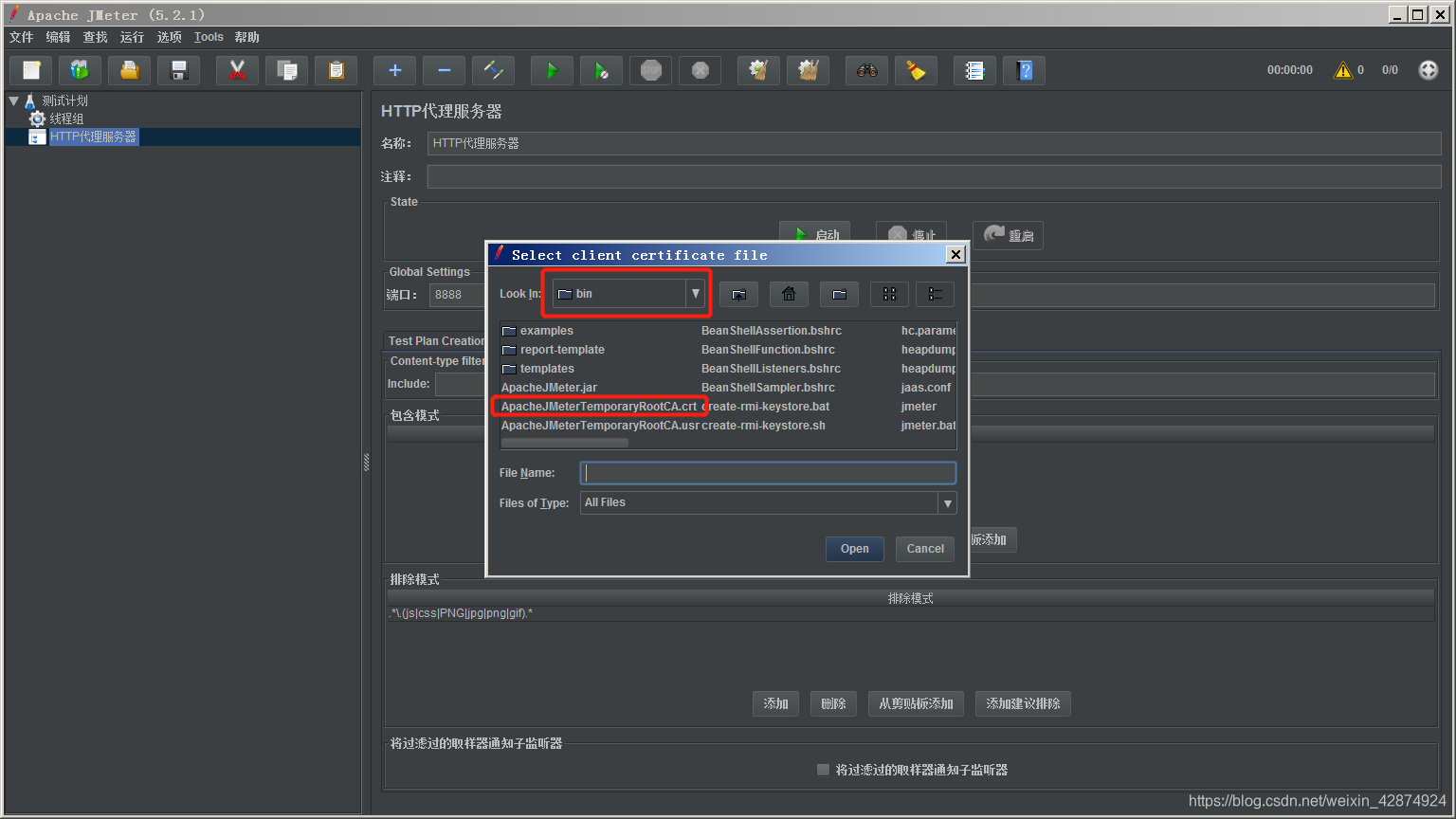
Task: Click the Start no pauses icon
Action: coord(601,70)
